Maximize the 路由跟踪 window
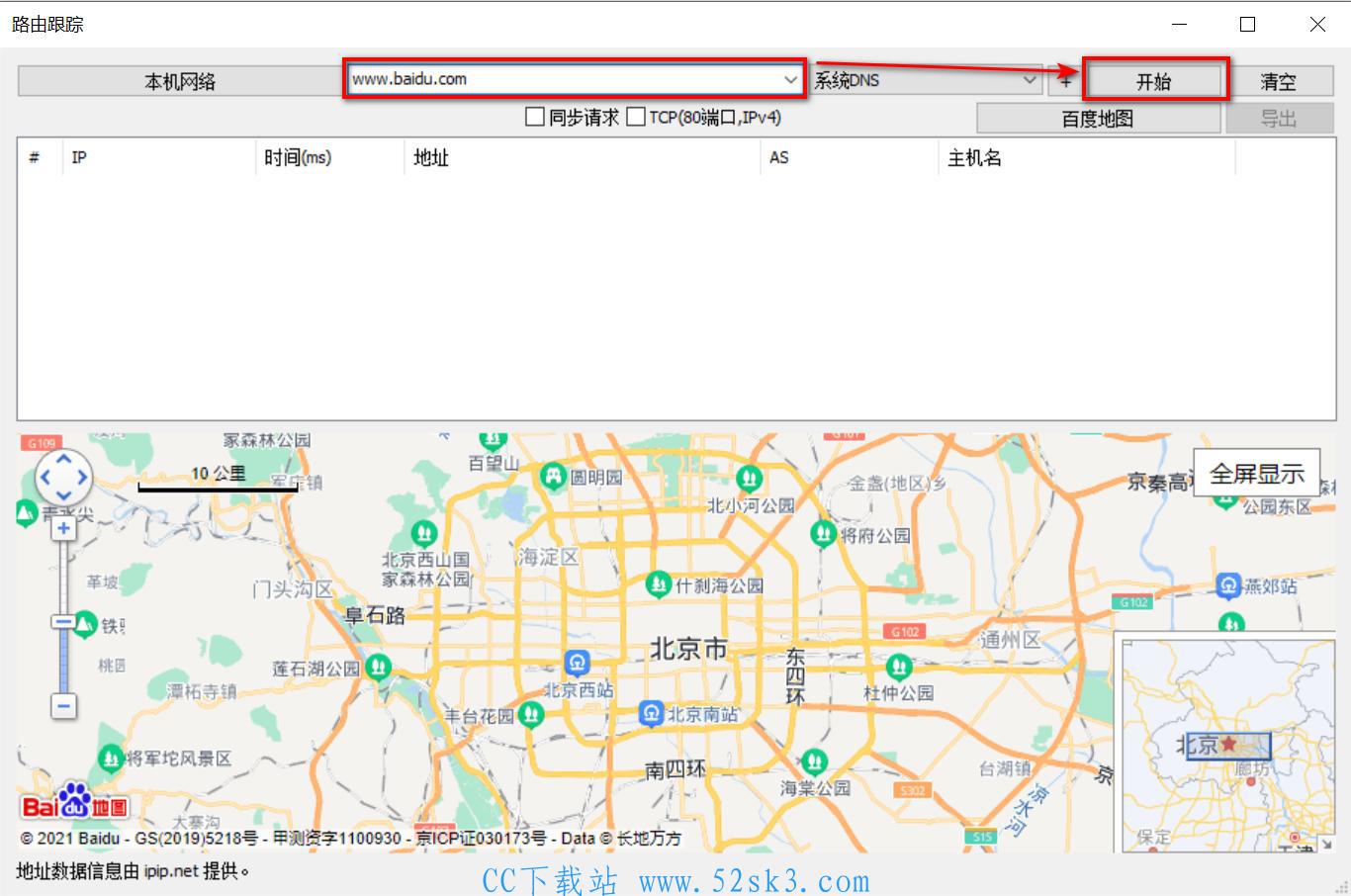 click(x=1248, y=24)
